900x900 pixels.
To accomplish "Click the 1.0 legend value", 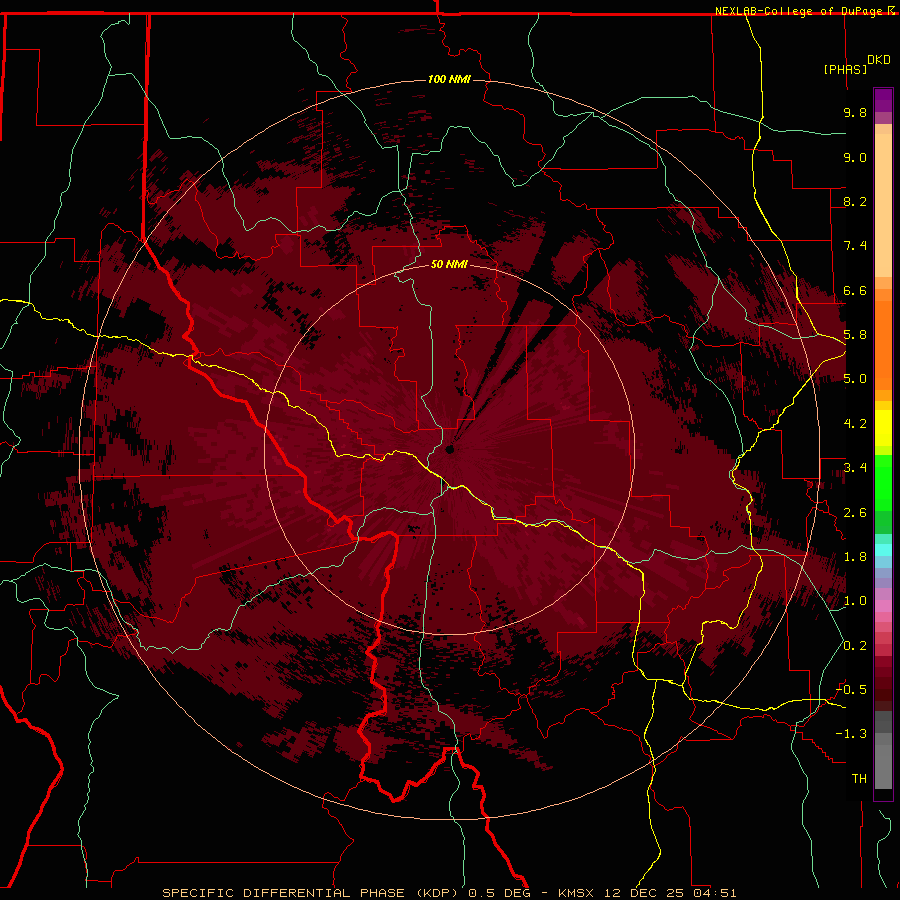I will pyautogui.click(x=855, y=601).
